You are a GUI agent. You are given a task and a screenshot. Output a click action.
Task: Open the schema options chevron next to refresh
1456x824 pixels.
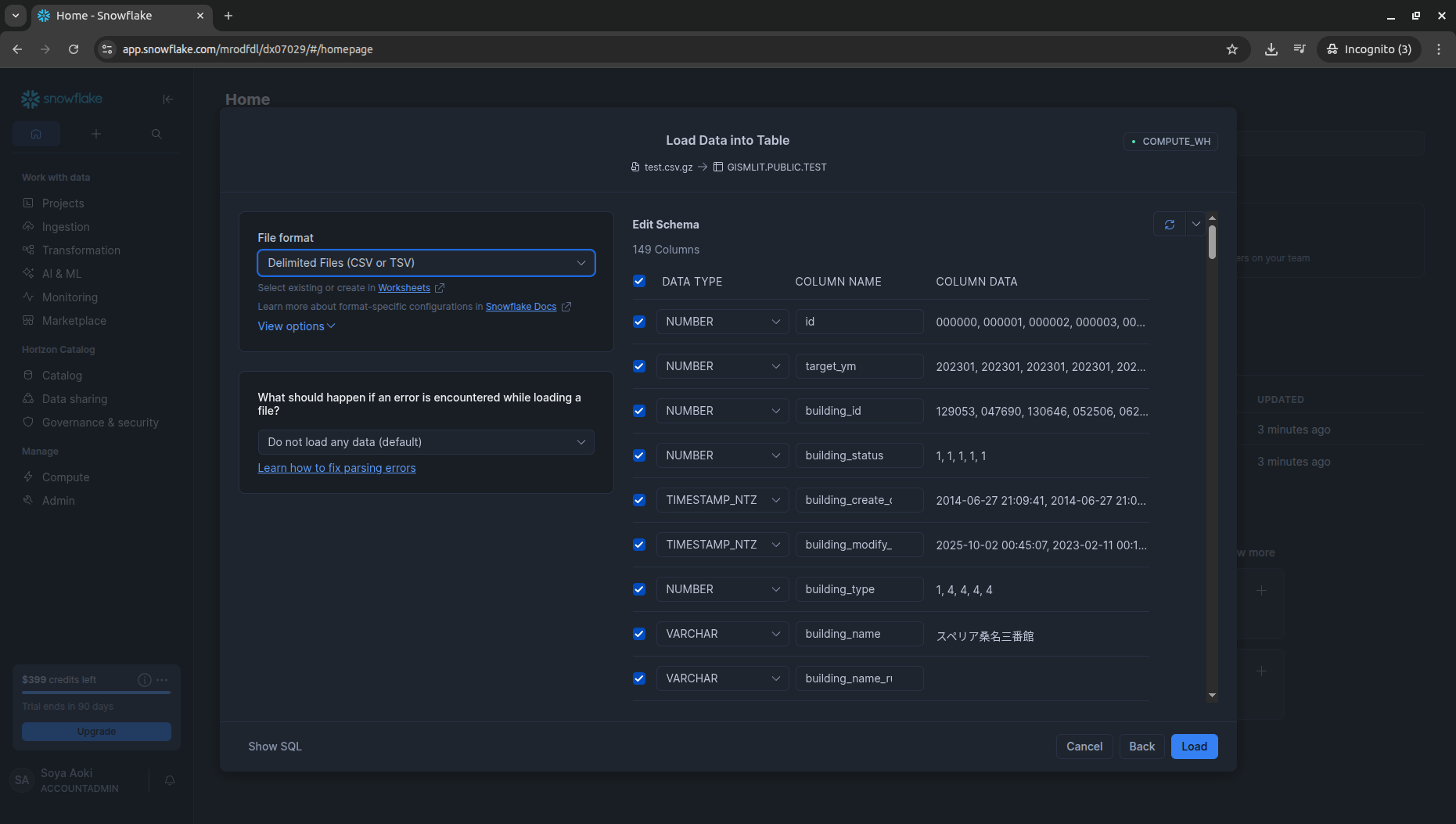[x=1196, y=225]
